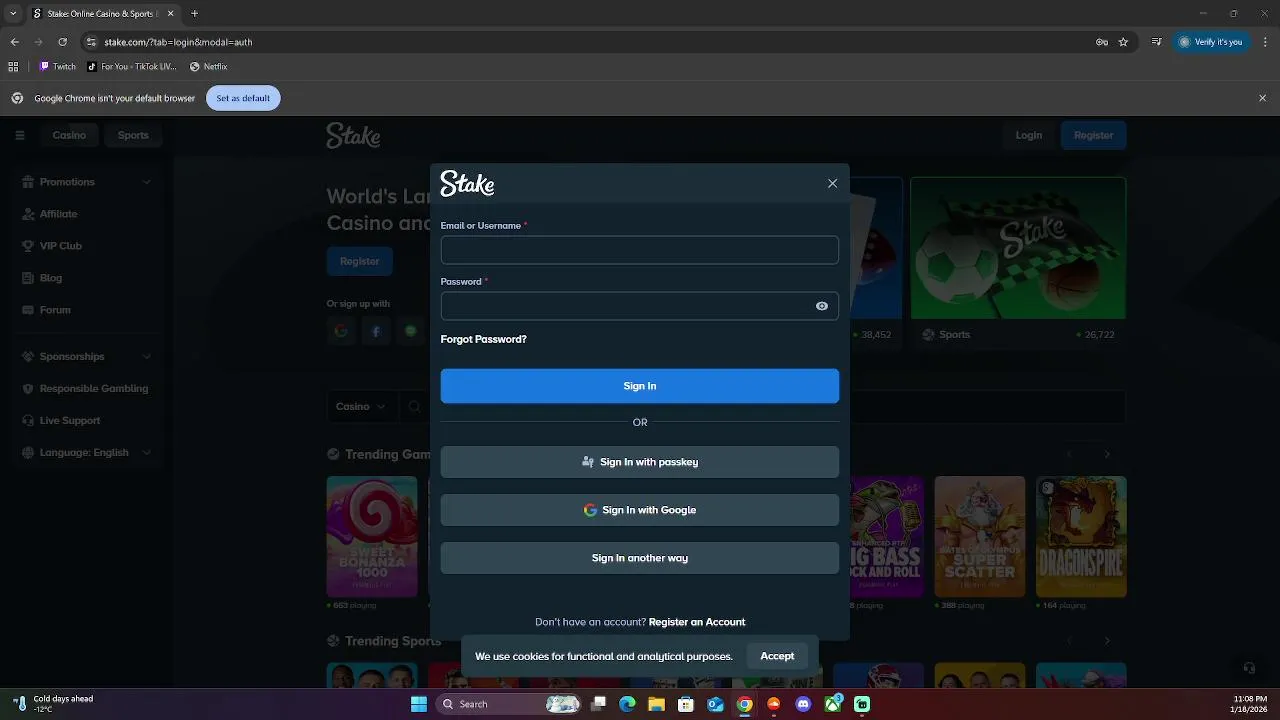Open the password manager key icon

[1102, 42]
